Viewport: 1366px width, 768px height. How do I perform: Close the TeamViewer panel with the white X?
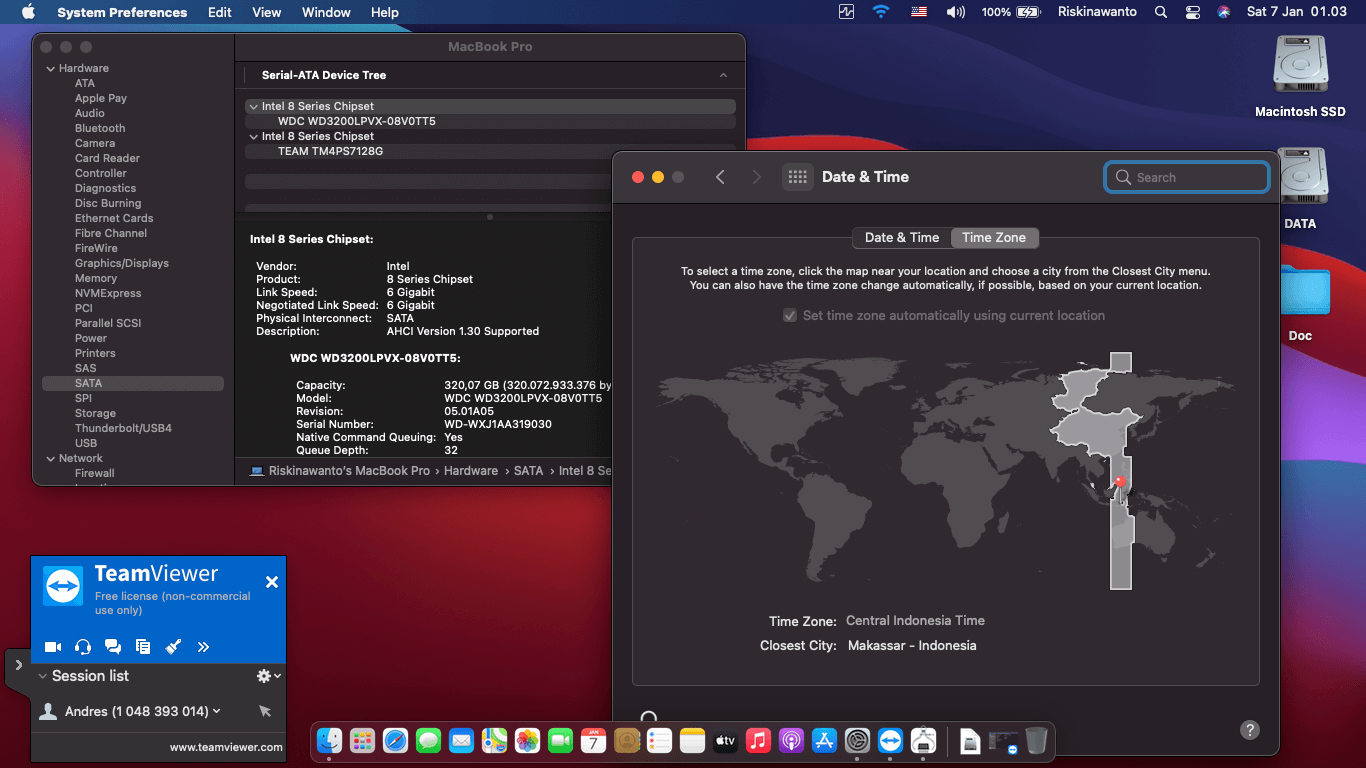271,582
